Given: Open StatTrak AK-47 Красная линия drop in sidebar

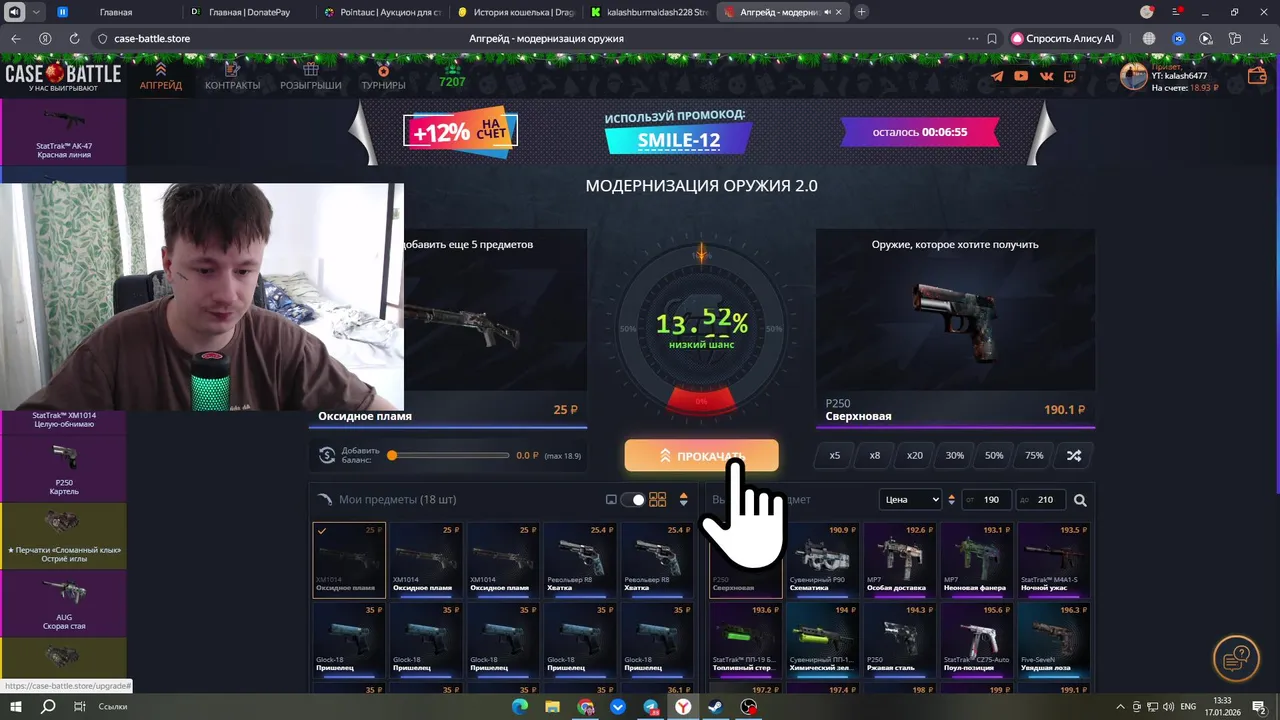Looking at the screenshot, I should tap(64, 132).
